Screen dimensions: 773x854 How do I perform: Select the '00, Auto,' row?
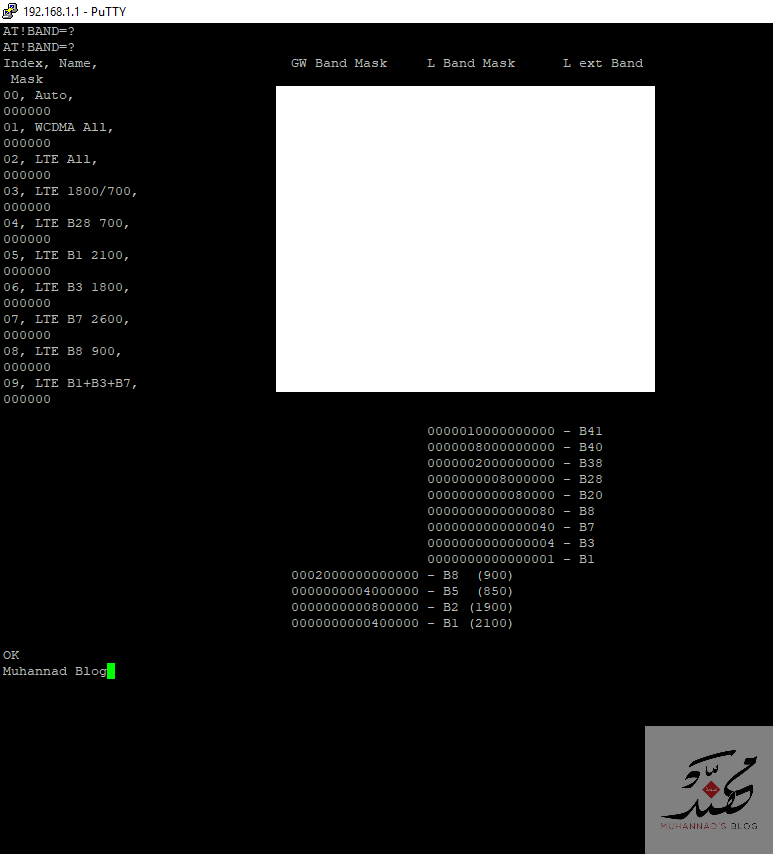click(38, 95)
